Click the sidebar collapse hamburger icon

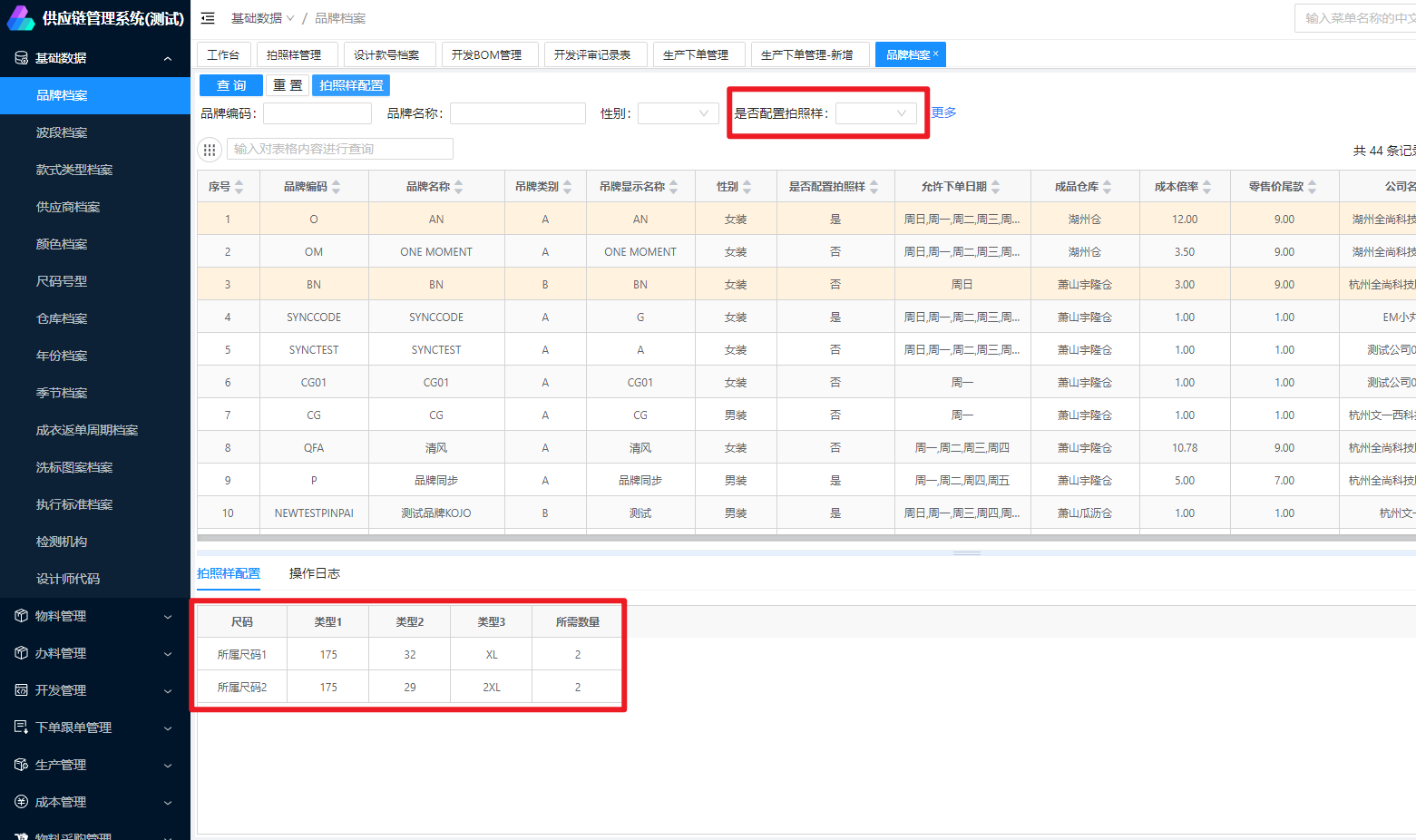coord(208,18)
